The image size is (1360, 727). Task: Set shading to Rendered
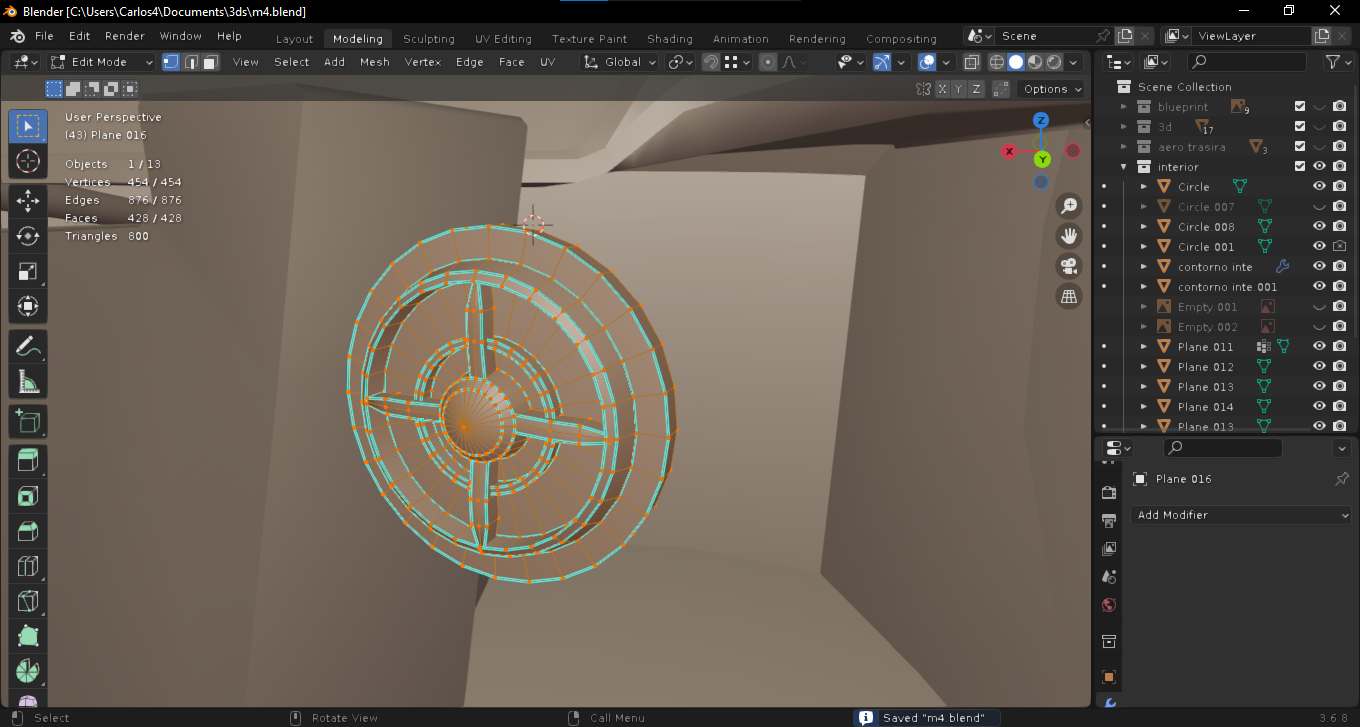[x=1054, y=62]
